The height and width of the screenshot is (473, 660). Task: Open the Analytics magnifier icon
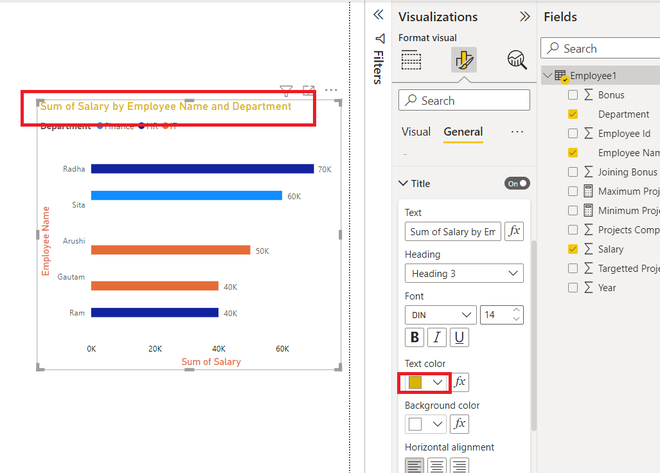coord(516,60)
